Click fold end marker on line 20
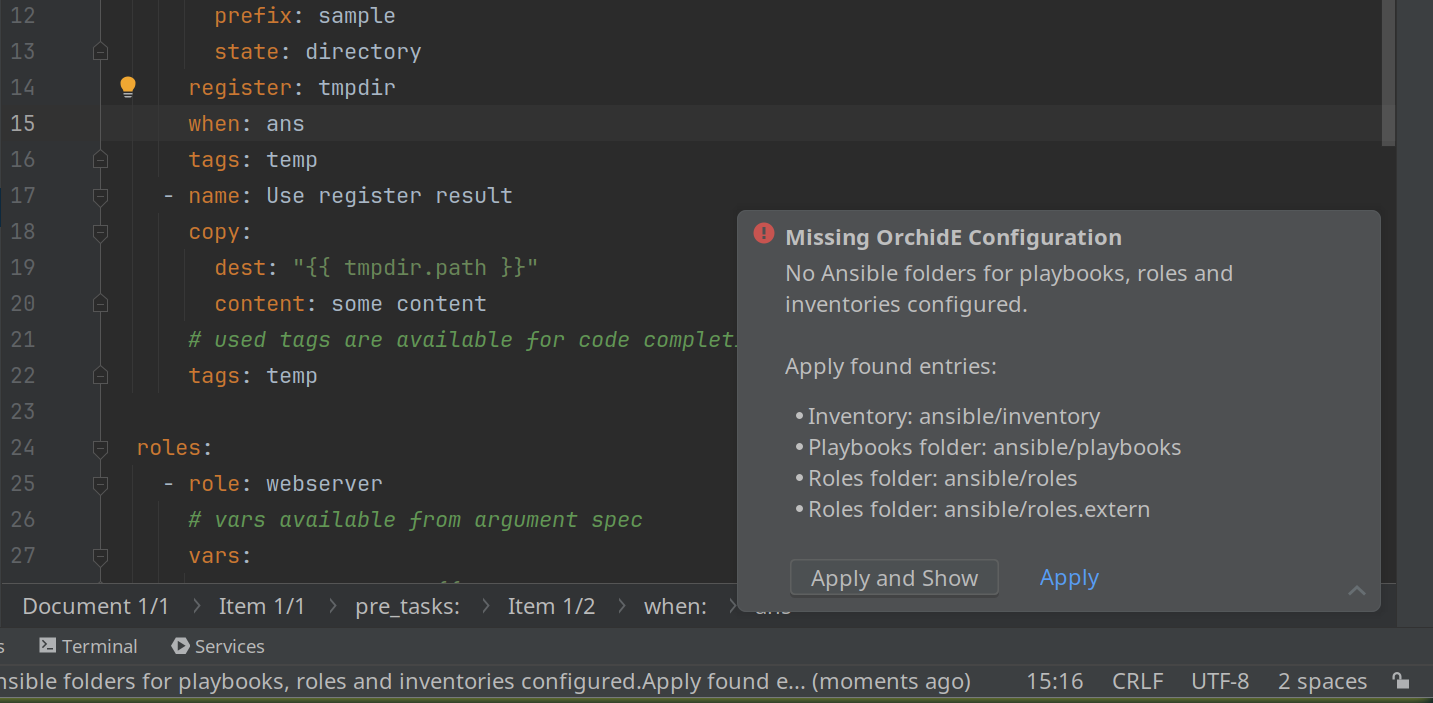This screenshot has height=703, width=1433. pos(100,303)
